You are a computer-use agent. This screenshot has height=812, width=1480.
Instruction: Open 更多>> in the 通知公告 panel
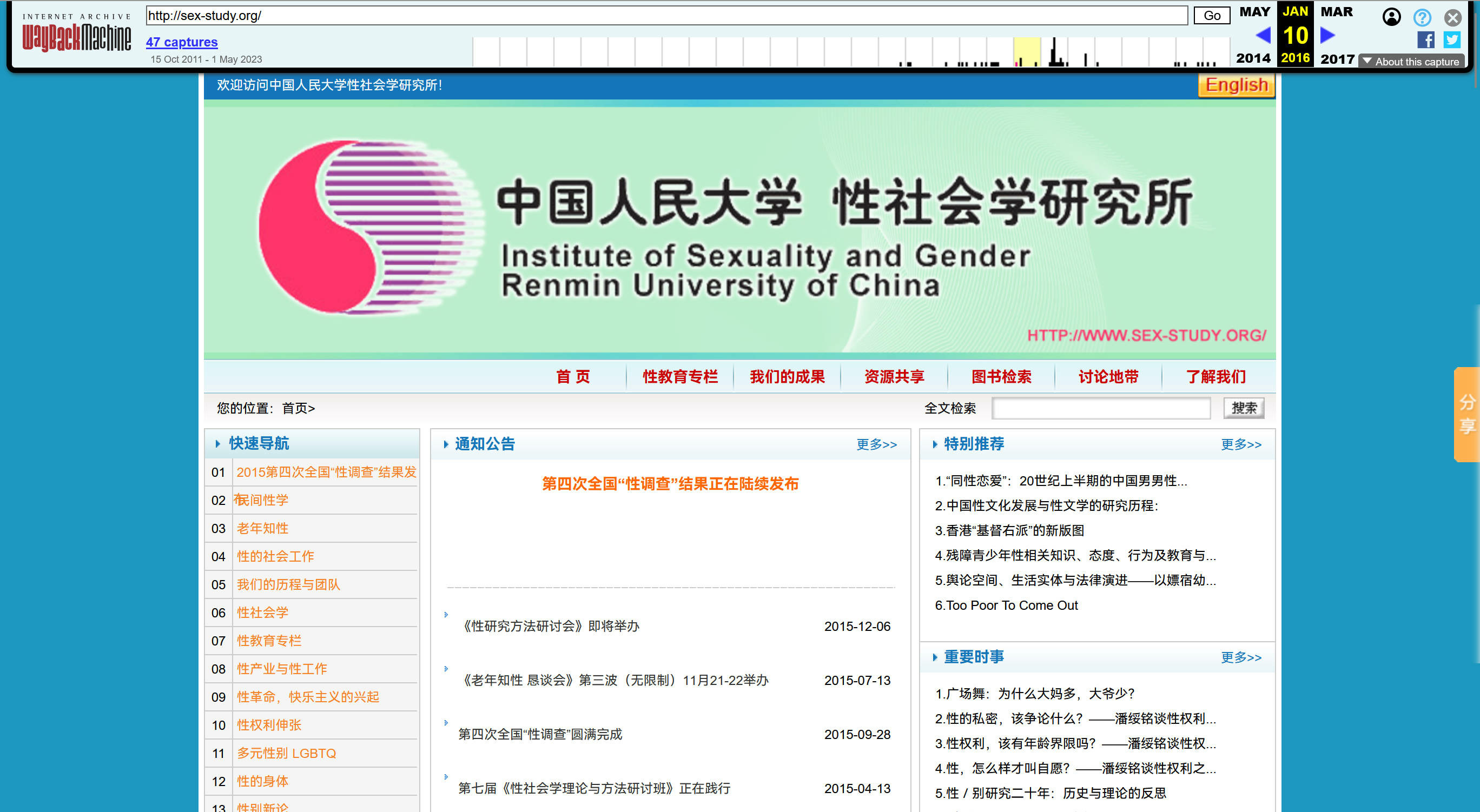(876, 444)
